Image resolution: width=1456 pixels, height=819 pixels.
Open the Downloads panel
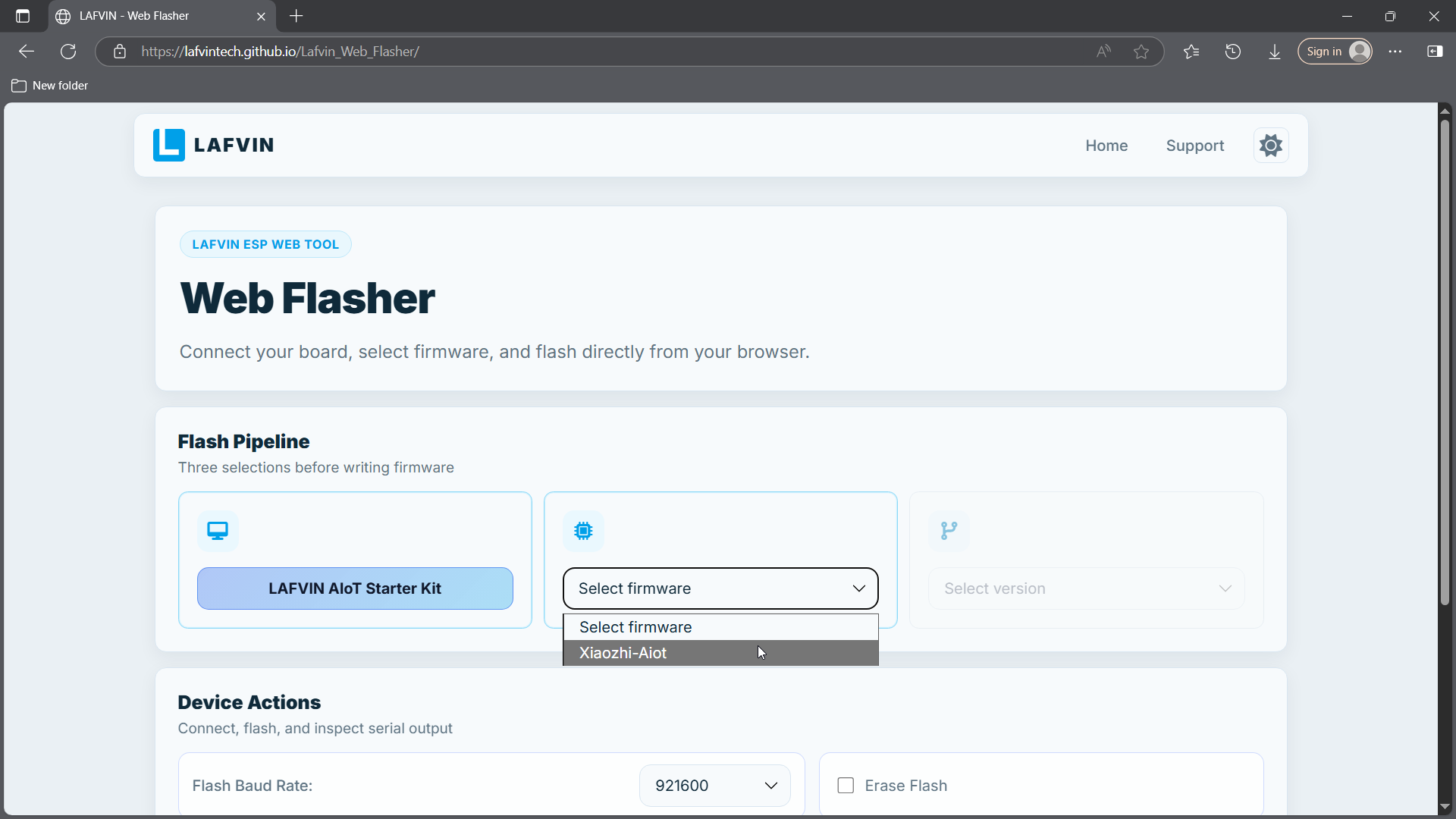tap(1275, 52)
